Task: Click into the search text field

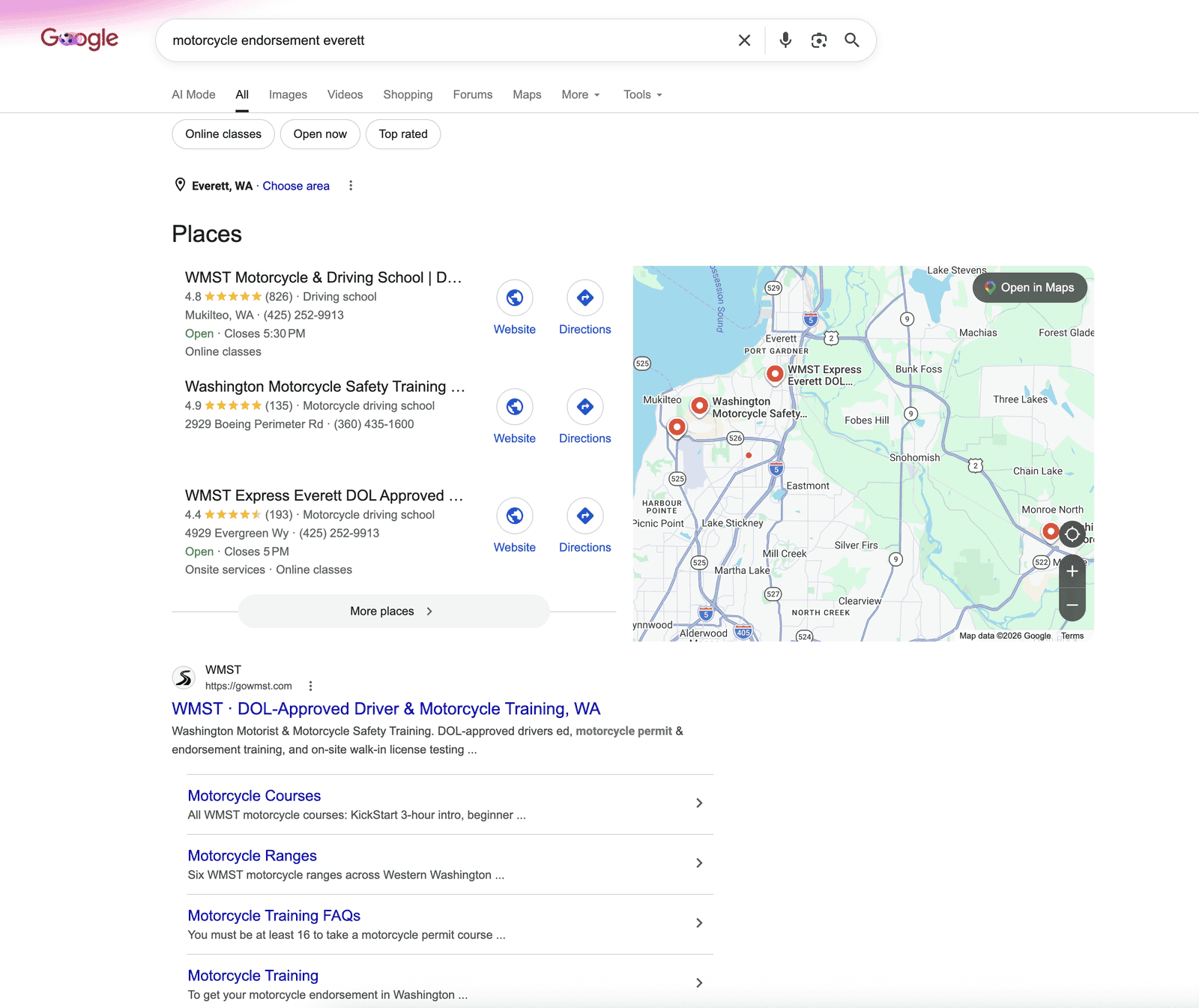Action: click(x=448, y=40)
